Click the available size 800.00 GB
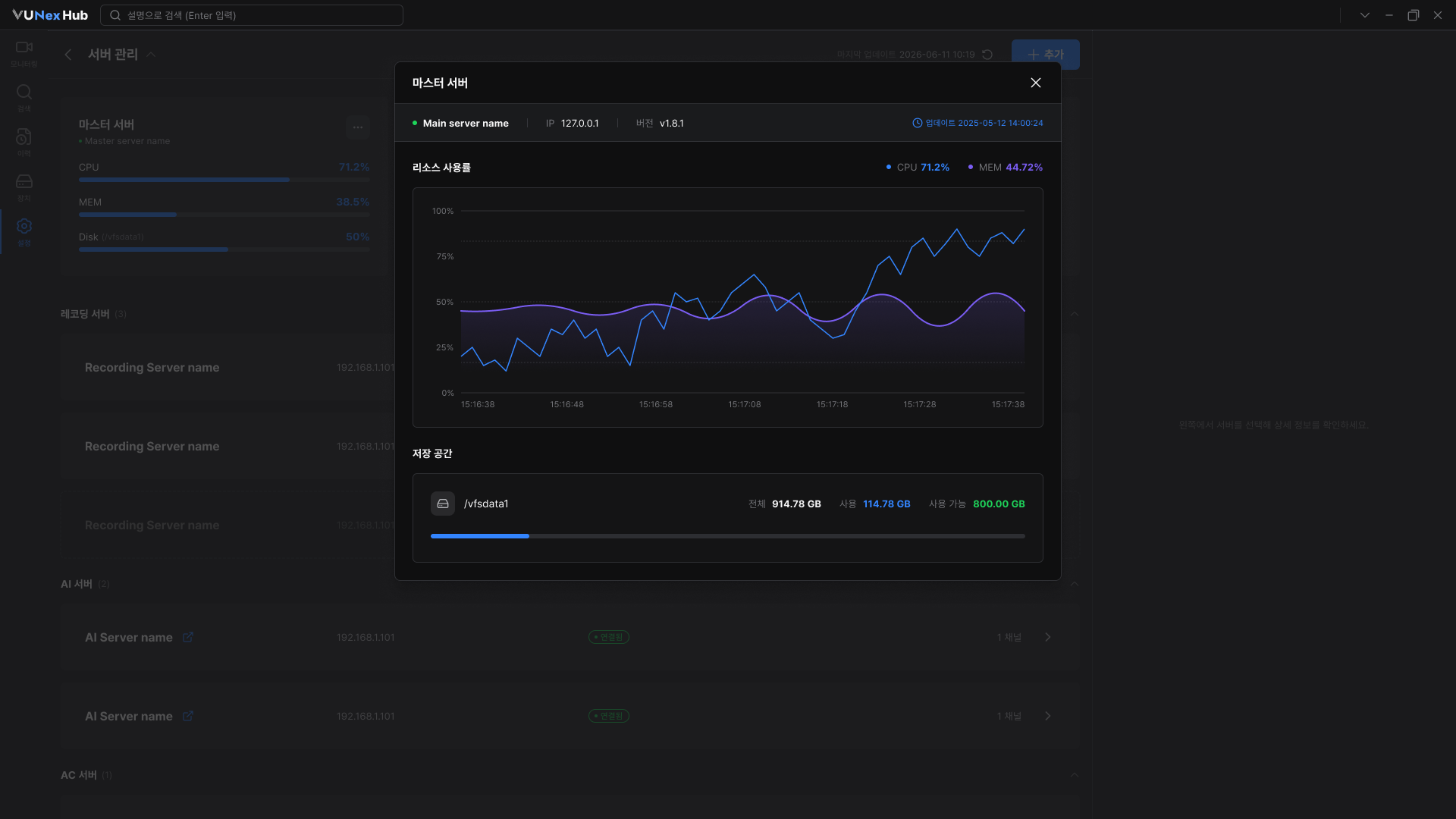The height and width of the screenshot is (819, 1456). (x=999, y=504)
